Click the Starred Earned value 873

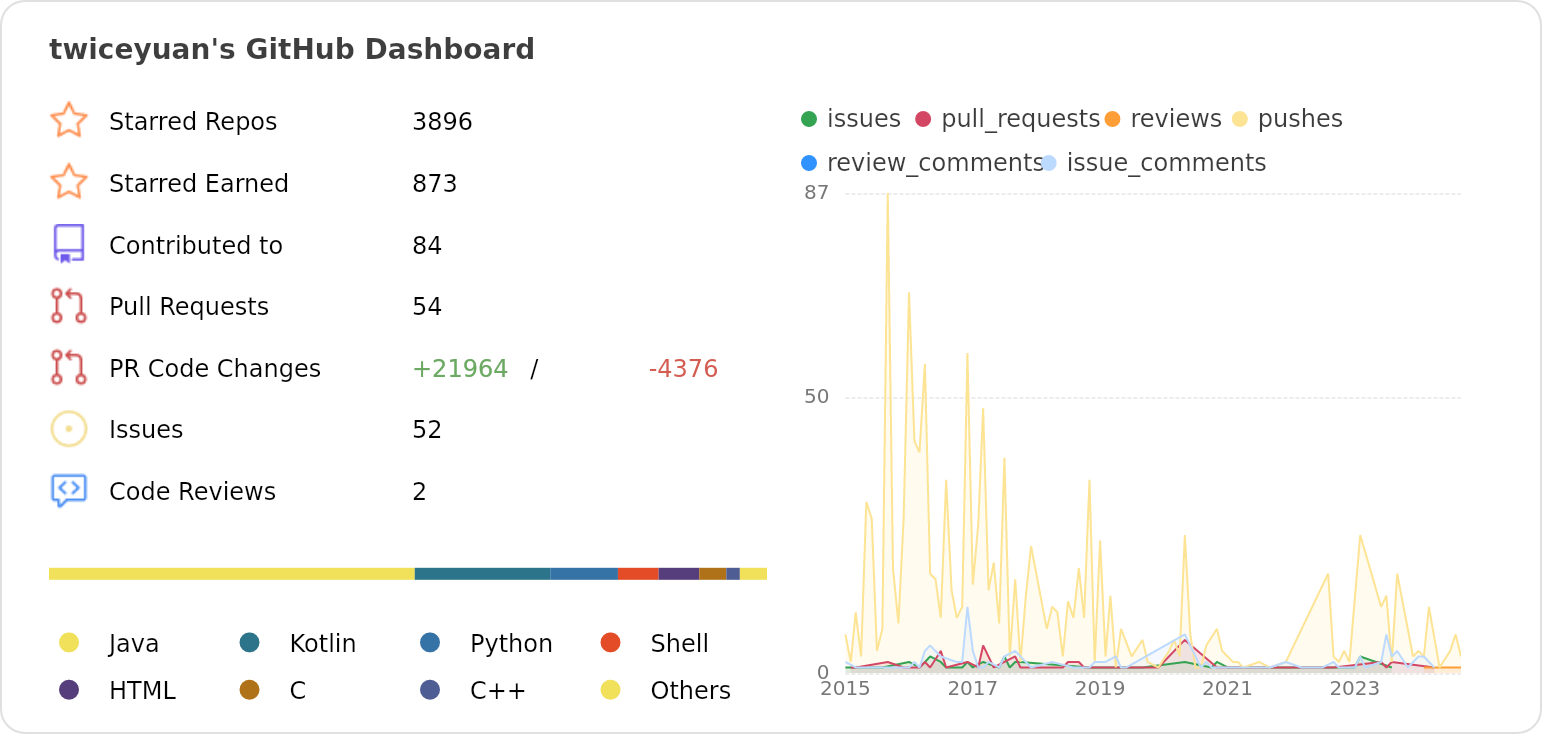tap(435, 184)
